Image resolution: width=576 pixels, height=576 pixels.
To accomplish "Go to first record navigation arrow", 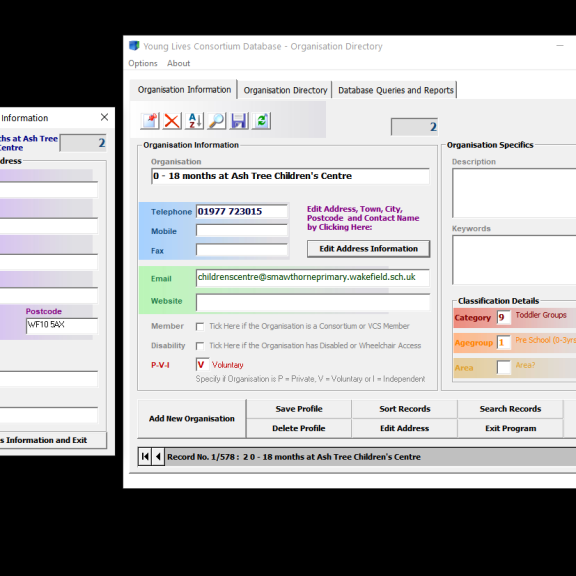I will [145, 457].
